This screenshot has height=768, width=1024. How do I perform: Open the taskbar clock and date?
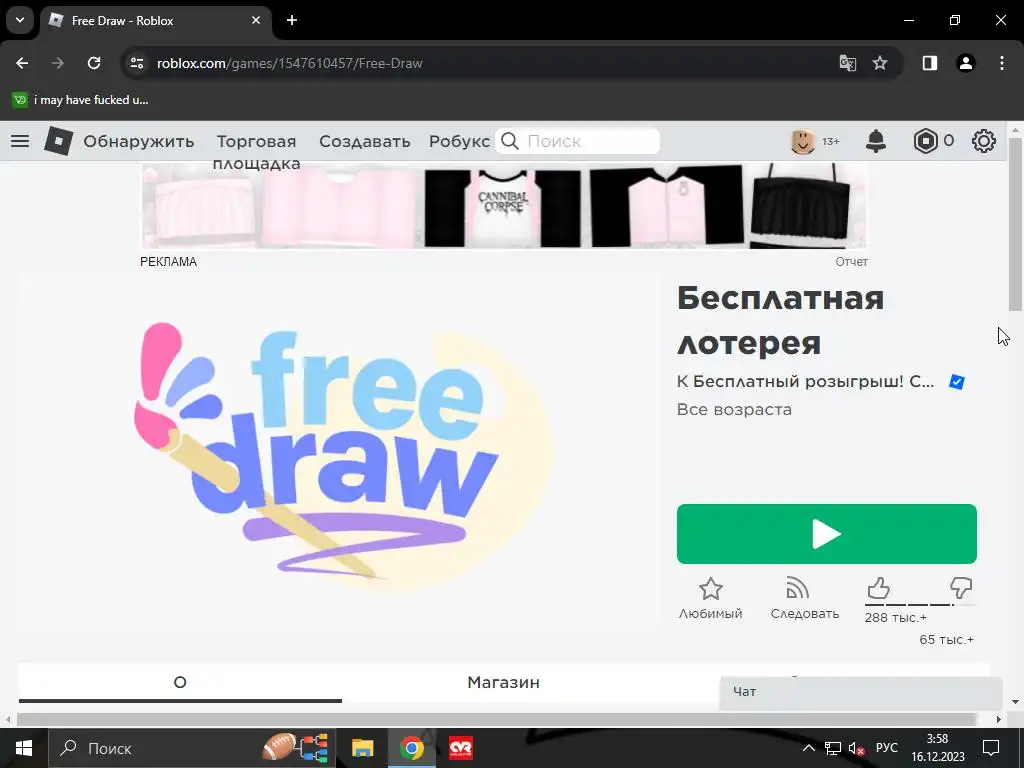pos(938,748)
